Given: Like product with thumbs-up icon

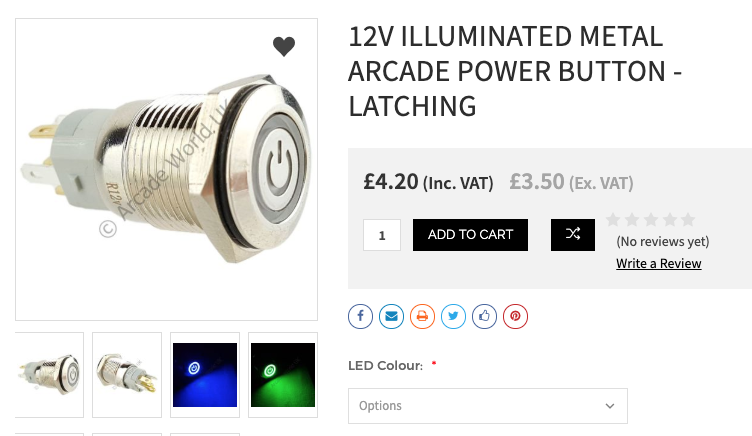Looking at the screenshot, I should (x=484, y=316).
